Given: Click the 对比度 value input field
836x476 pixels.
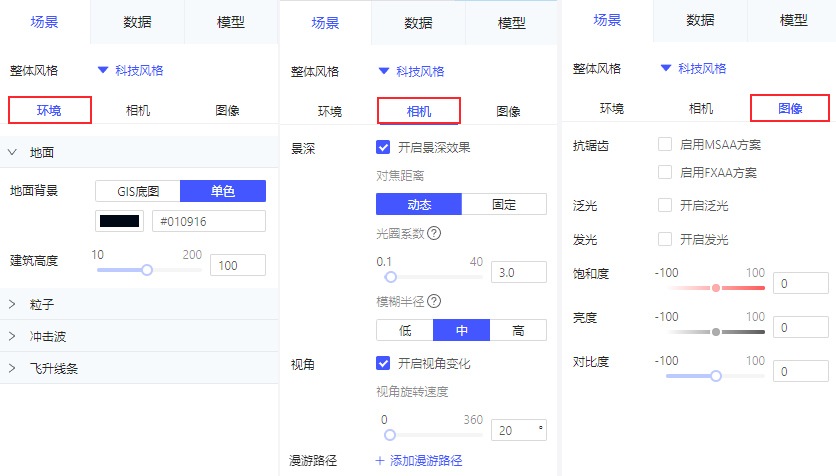Looking at the screenshot, I should (800, 371).
